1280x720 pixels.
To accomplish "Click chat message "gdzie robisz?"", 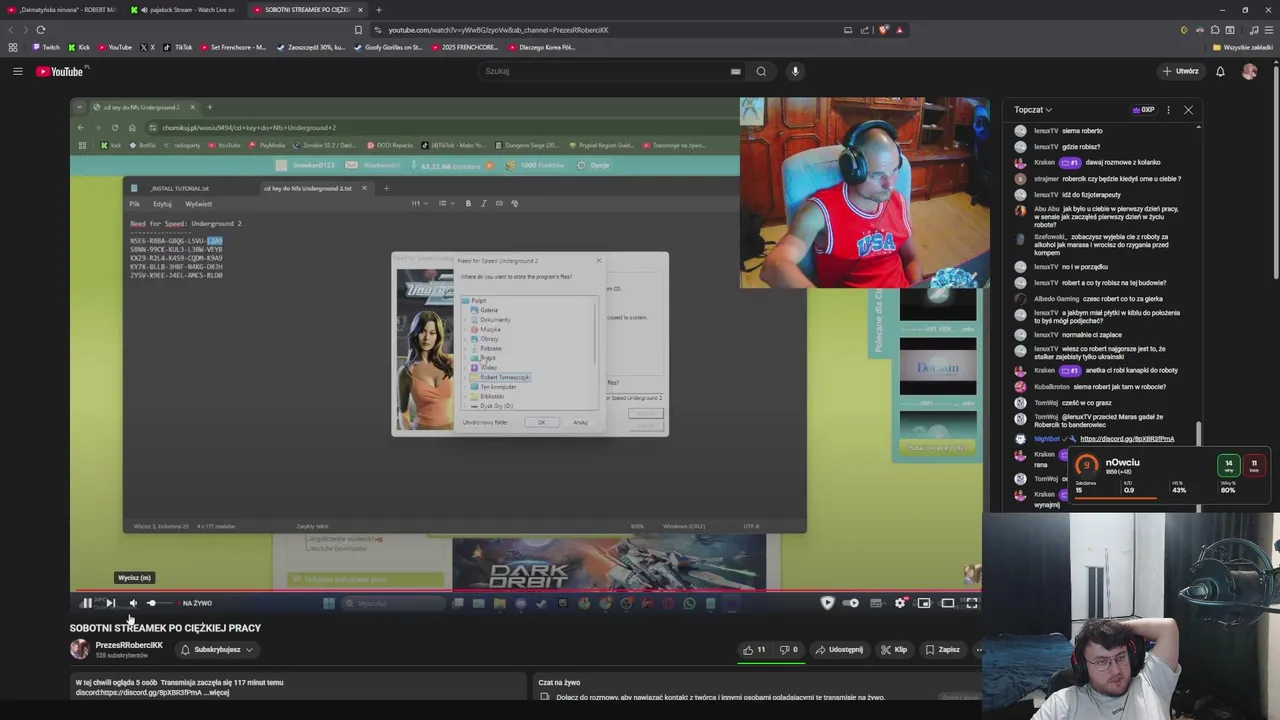I will coord(1081,147).
